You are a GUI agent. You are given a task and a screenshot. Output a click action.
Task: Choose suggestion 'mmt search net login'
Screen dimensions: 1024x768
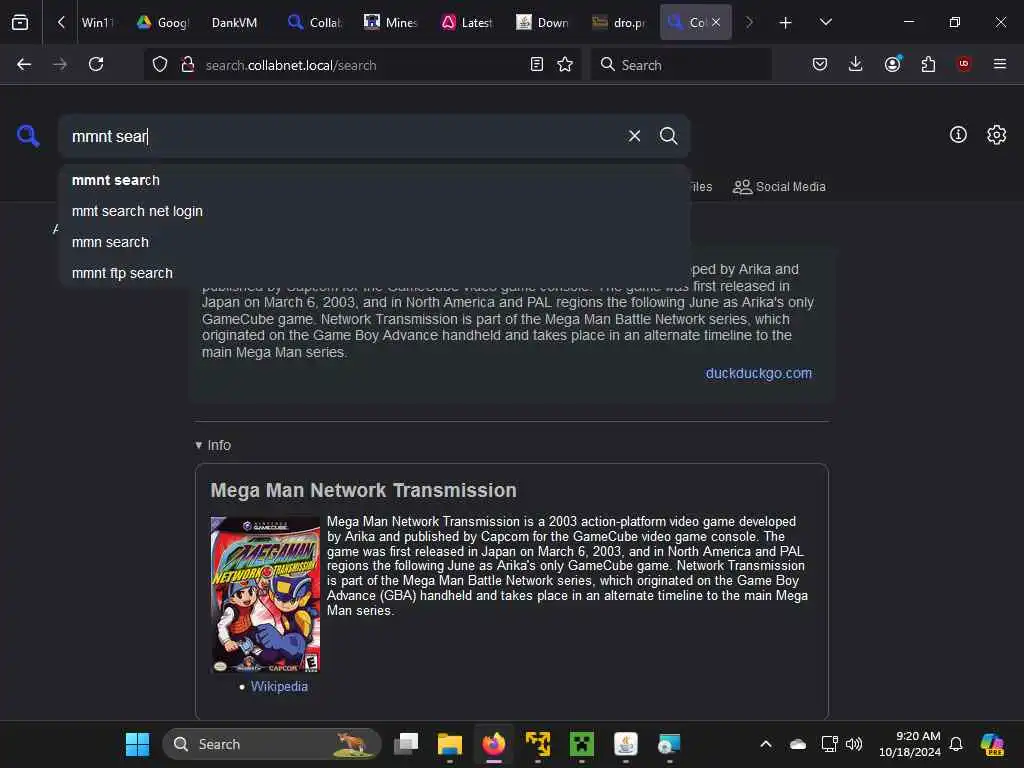coord(374,211)
